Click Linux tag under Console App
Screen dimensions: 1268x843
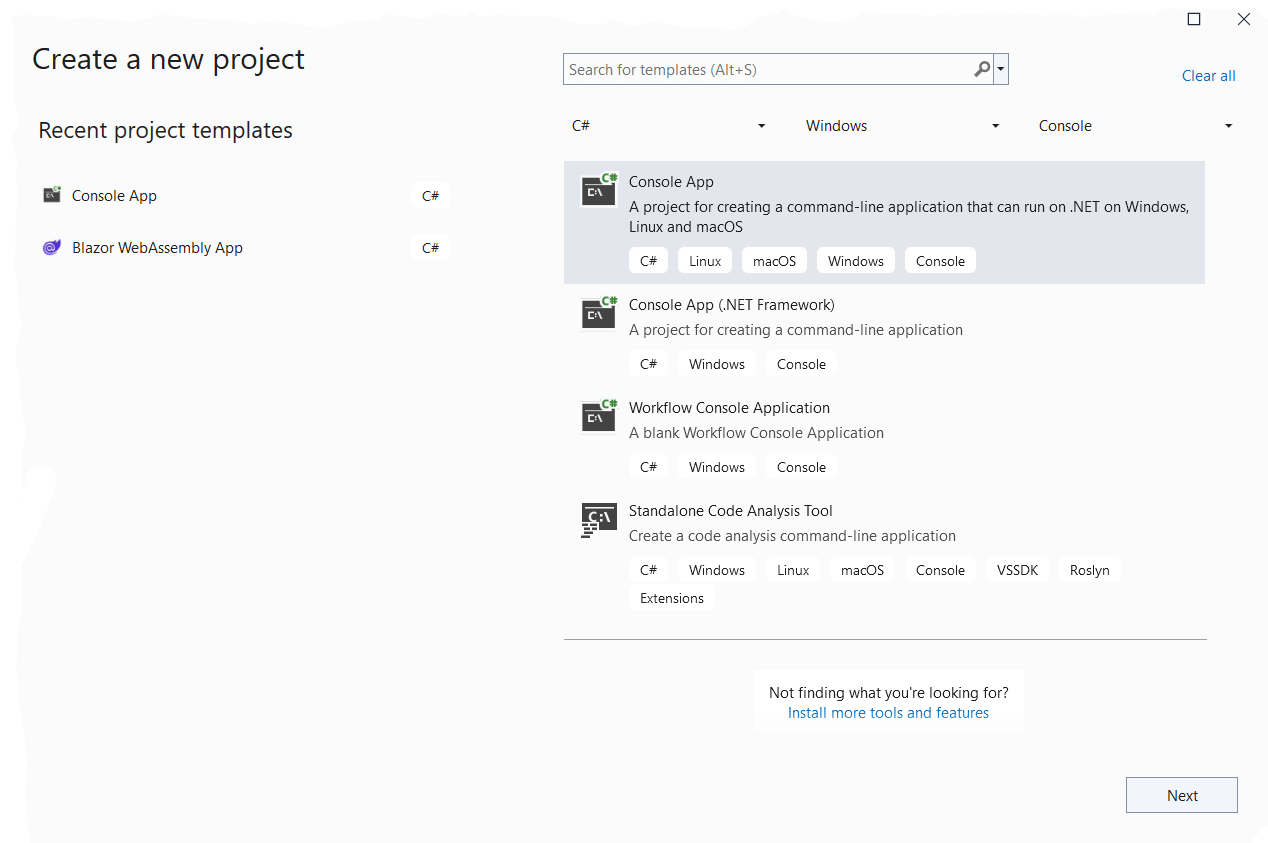point(705,261)
